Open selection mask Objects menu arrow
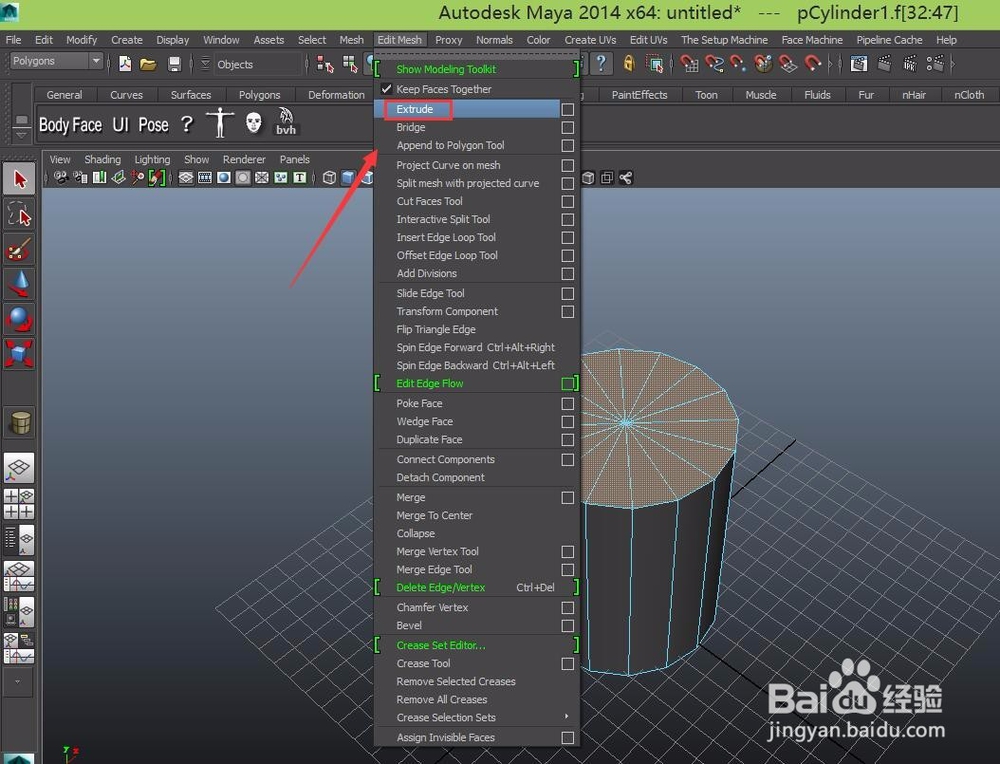This screenshot has width=1000, height=764. (x=205, y=64)
